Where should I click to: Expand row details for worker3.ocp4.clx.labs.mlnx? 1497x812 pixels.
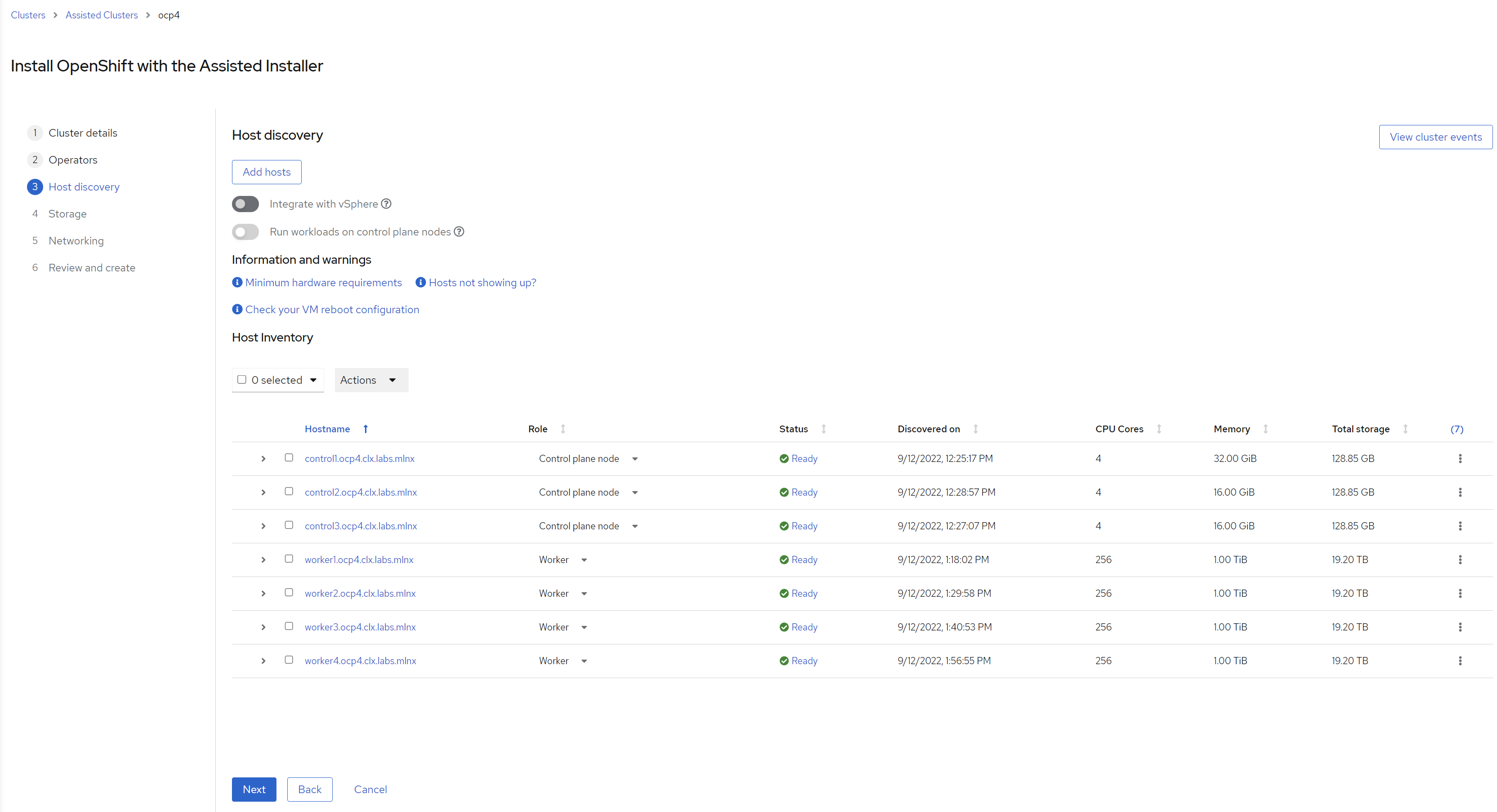(263, 627)
